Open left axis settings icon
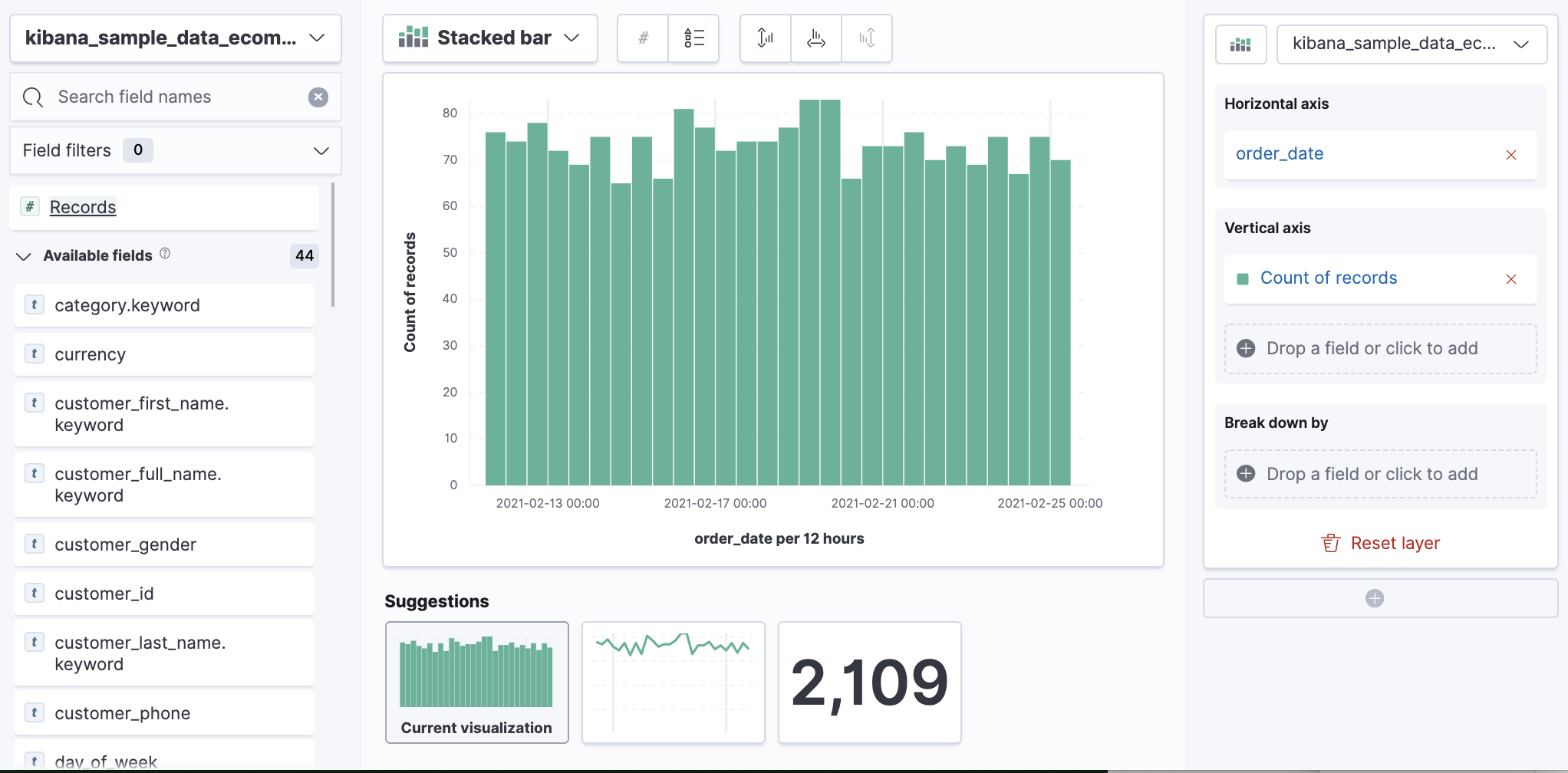The image size is (1568, 773). [x=765, y=38]
